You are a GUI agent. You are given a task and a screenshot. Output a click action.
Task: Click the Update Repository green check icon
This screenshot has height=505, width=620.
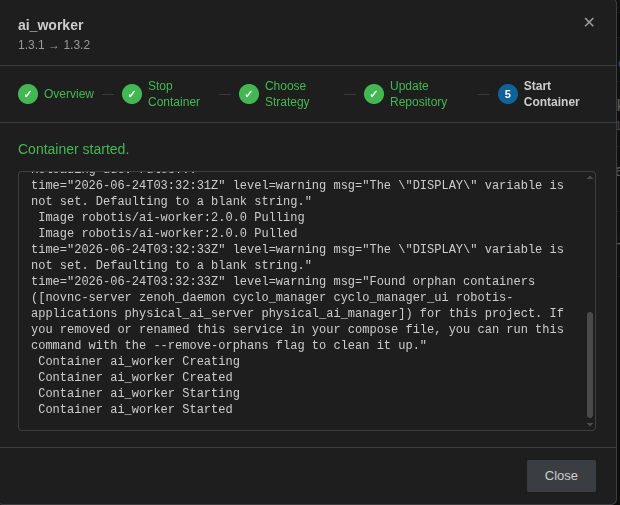point(374,94)
